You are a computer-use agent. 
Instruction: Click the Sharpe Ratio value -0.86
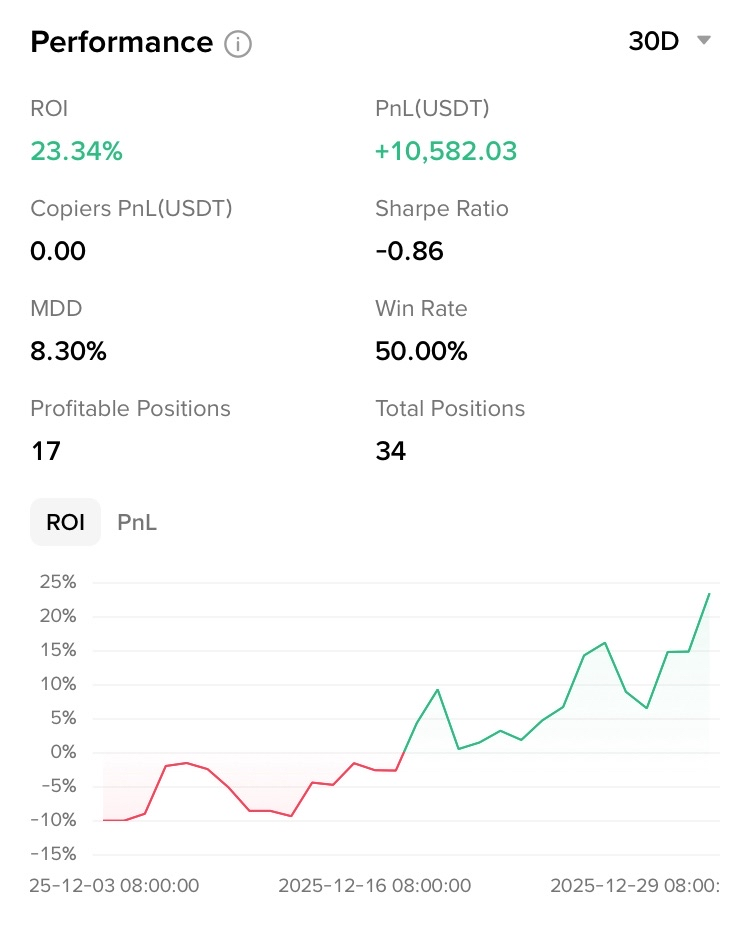(x=409, y=251)
